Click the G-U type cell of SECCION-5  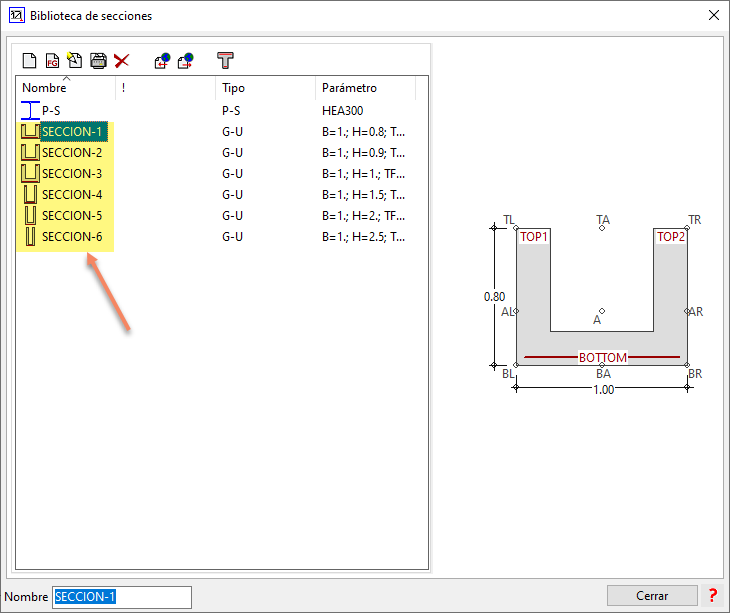pos(232,216)
